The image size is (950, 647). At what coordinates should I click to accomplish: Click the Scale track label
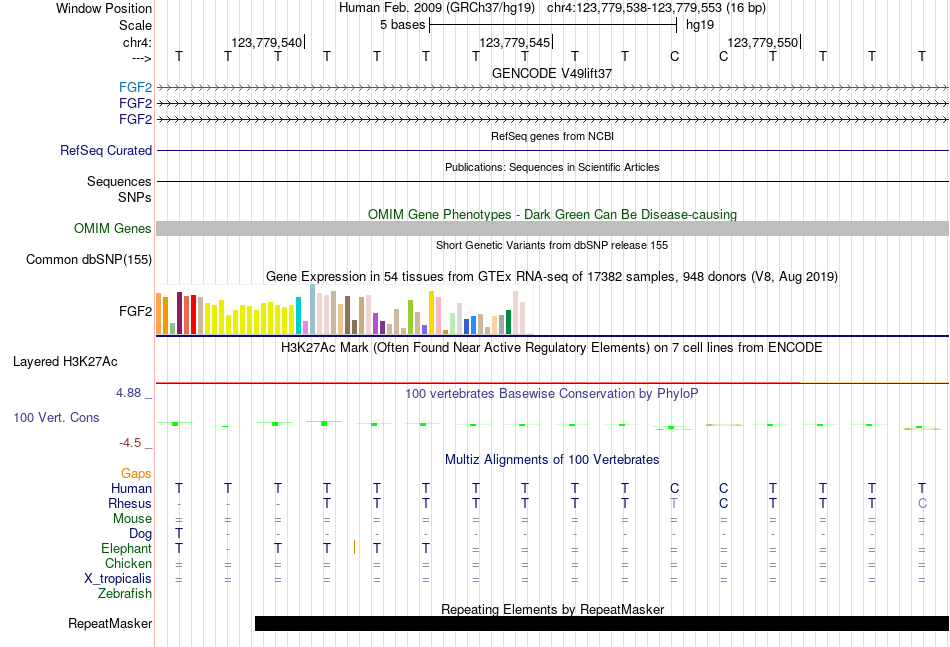135,25
